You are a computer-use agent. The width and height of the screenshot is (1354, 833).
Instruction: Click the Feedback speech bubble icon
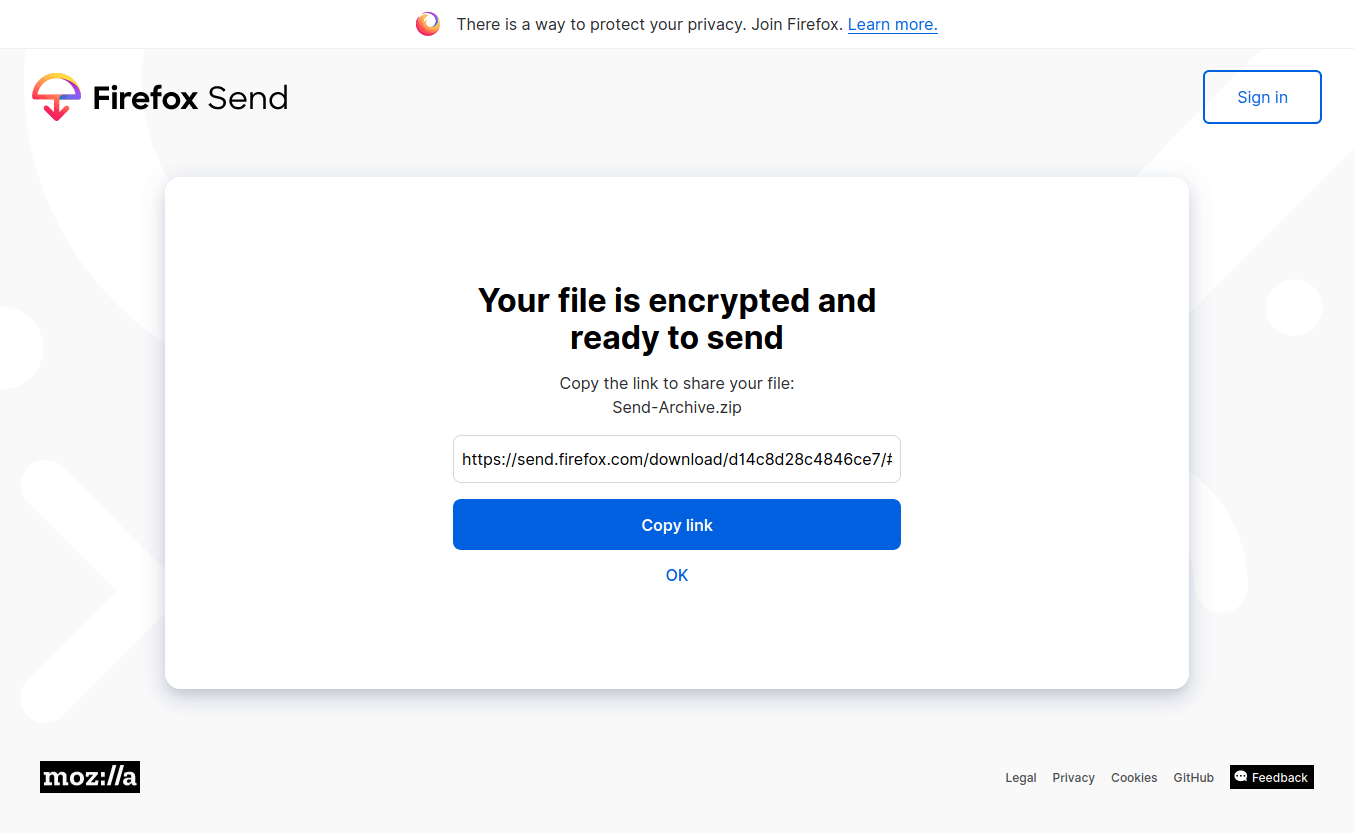point(1241,776)
